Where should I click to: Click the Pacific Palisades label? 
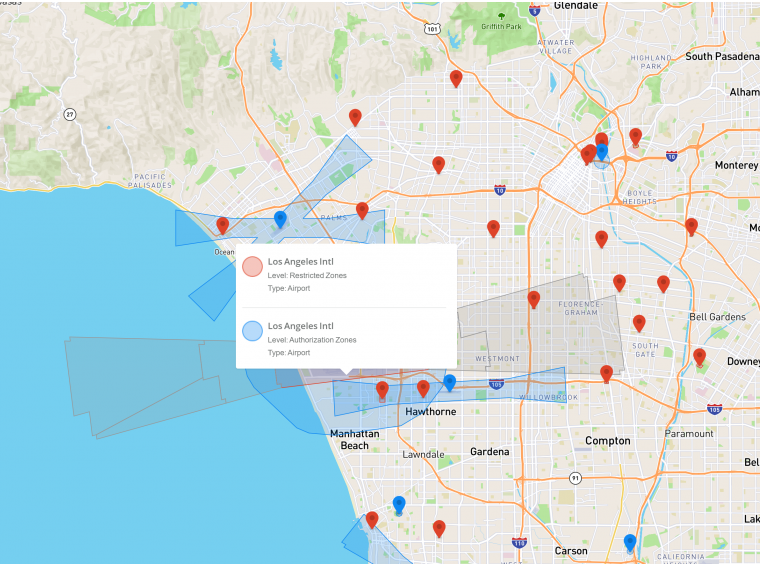[x=150, y=181]
